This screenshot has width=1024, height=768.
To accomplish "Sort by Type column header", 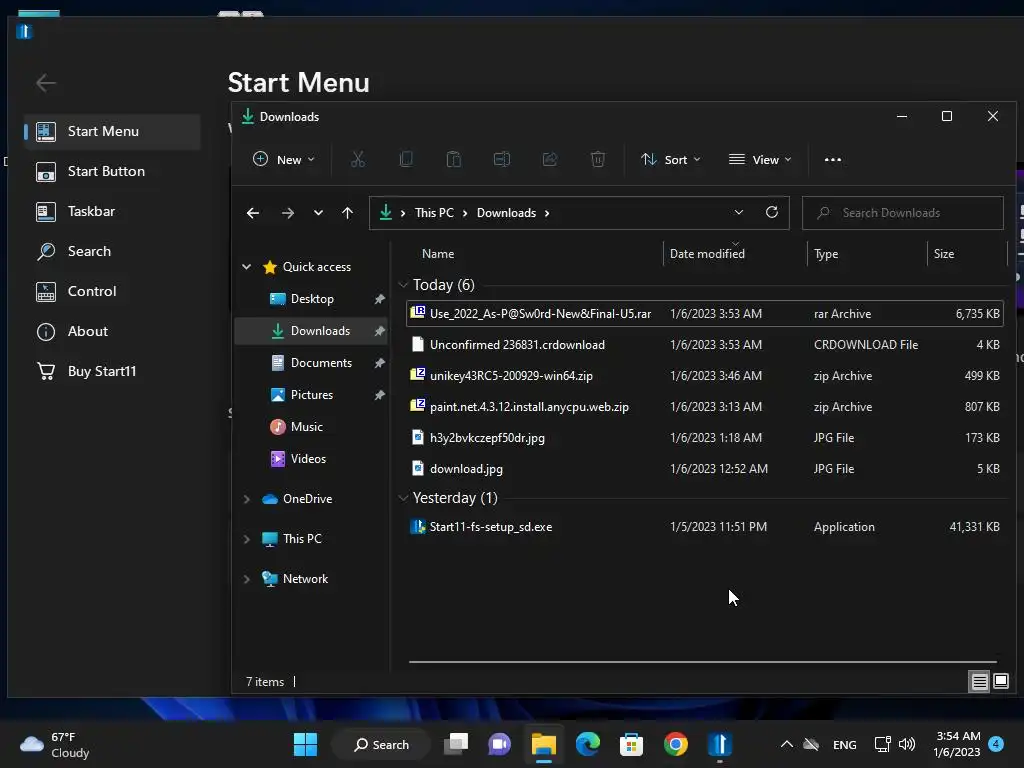I will click(x=867, y=253).
